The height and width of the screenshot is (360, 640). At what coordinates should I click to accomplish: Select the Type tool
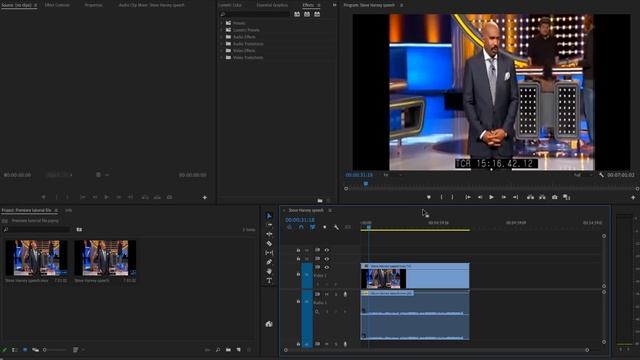pos(269,280)
